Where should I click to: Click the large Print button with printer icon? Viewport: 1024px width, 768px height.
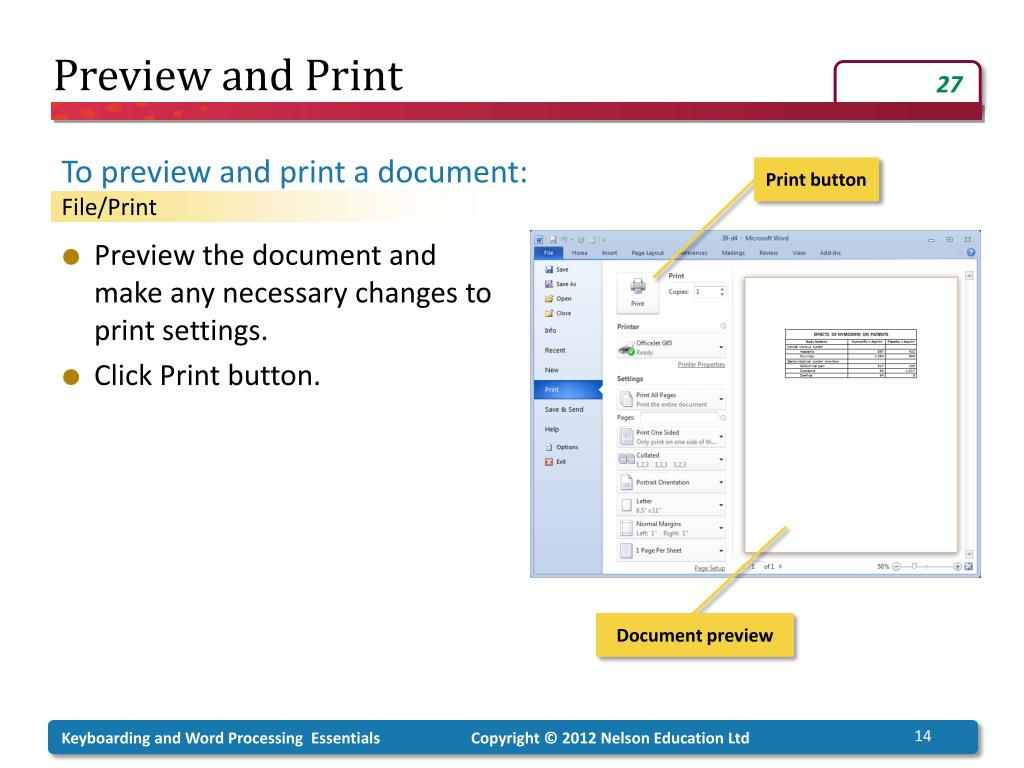click(x=637, y=291)
